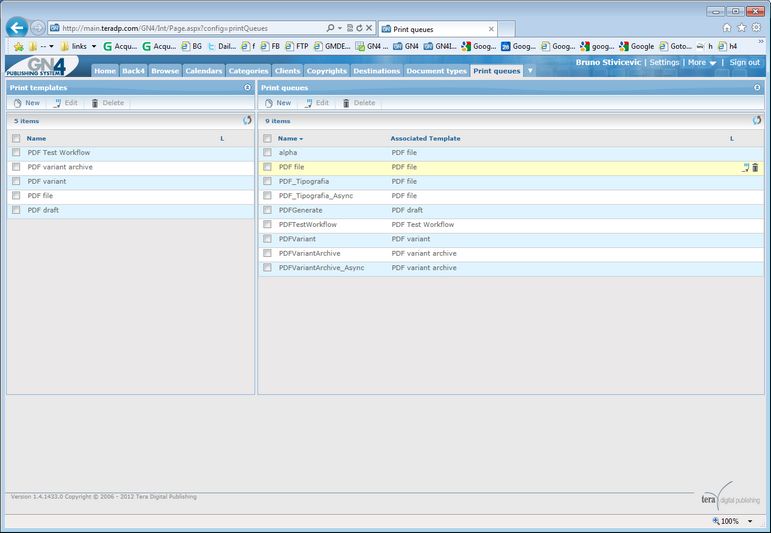Click the GN4 Publishing System logo
This screenshot has height=533, width=771.
coord(41,66)
